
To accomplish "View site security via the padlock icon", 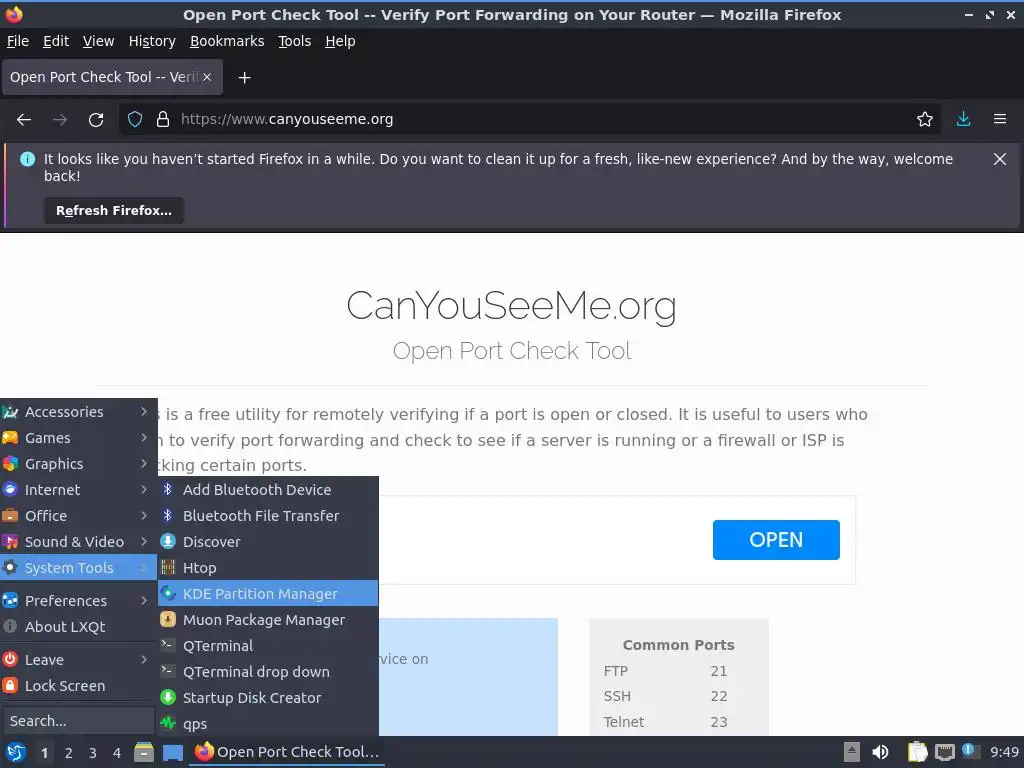I will pyautogui.click(x=163, y=120).
